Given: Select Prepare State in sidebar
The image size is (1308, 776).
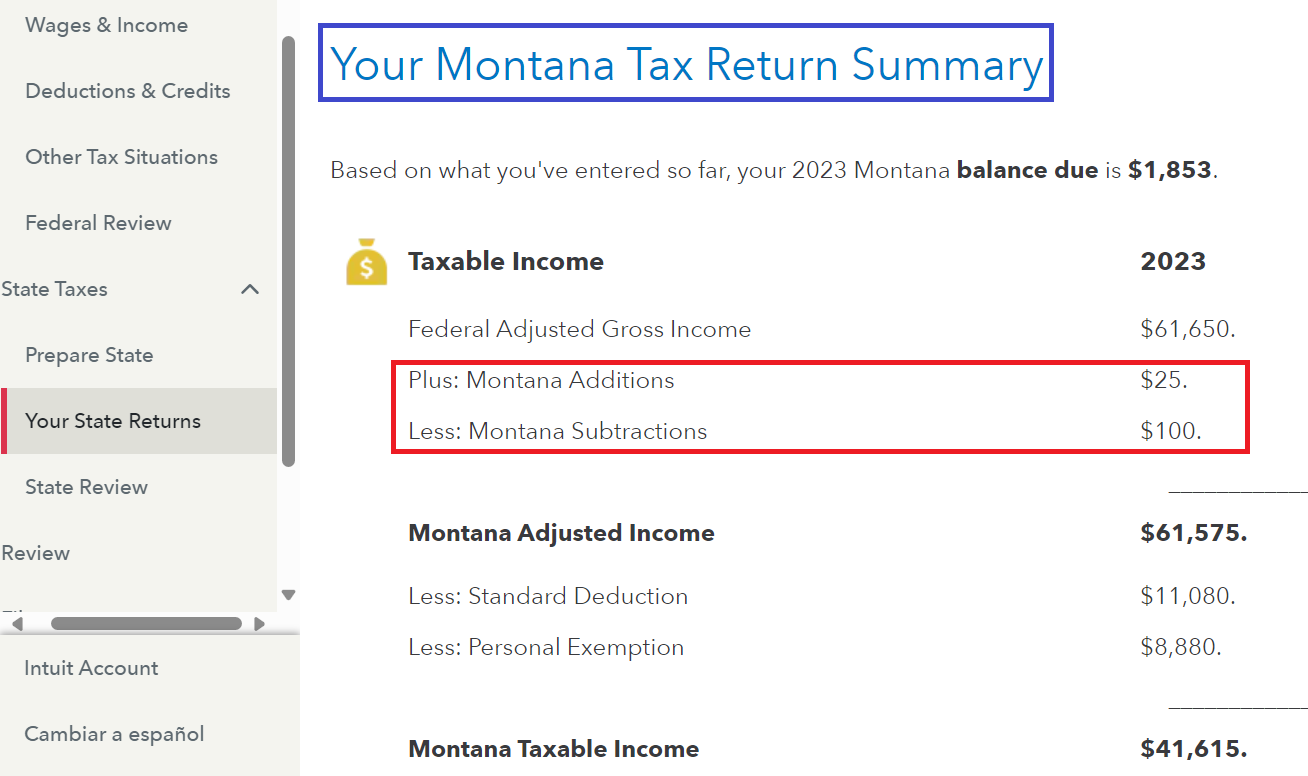Looking at the screenshot, I should coord(89,355).
